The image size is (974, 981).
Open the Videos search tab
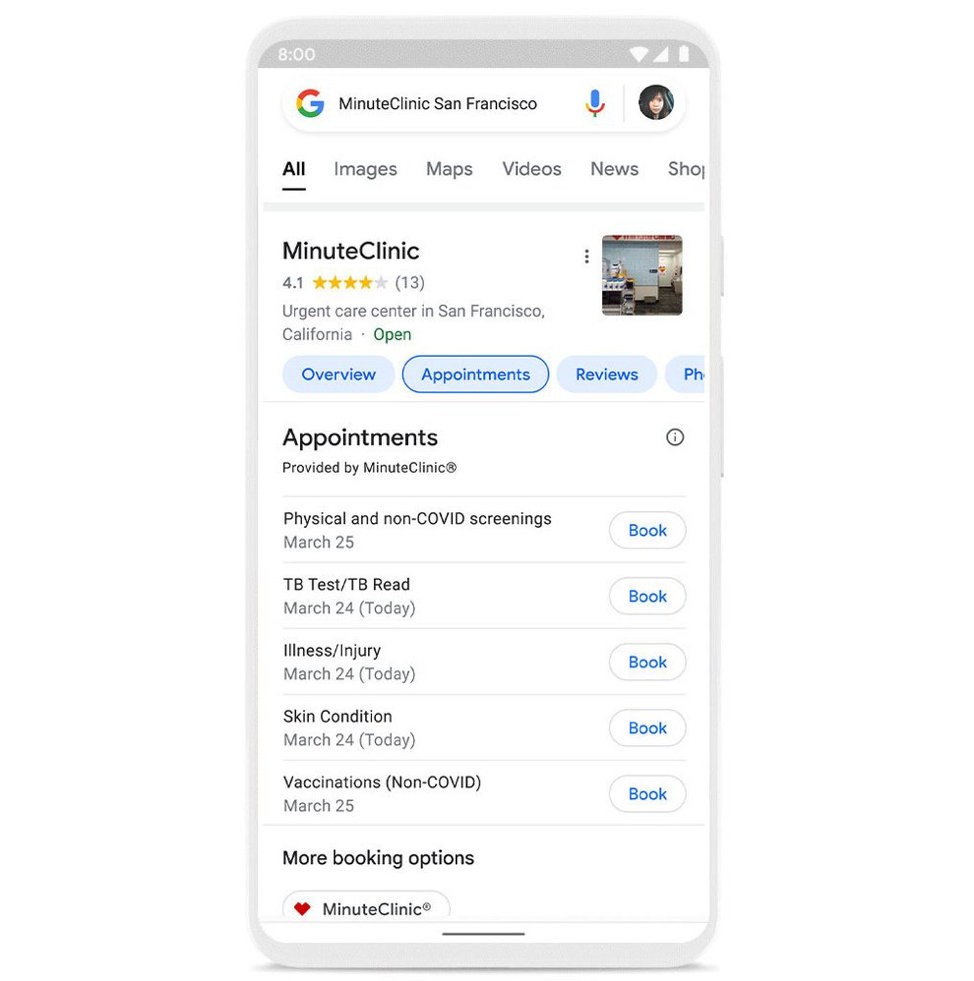[532, 169]
